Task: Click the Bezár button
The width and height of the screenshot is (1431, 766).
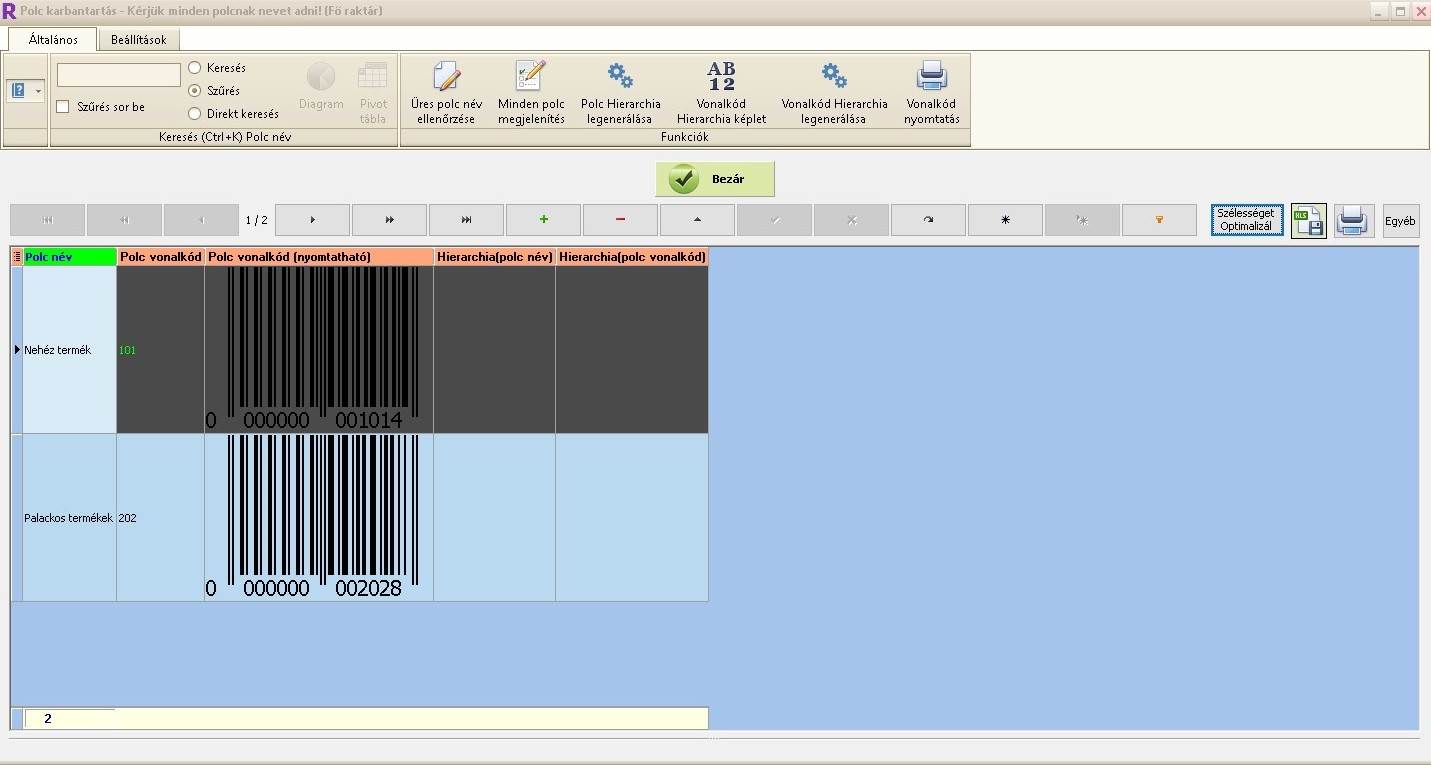Action: (715, 179)
